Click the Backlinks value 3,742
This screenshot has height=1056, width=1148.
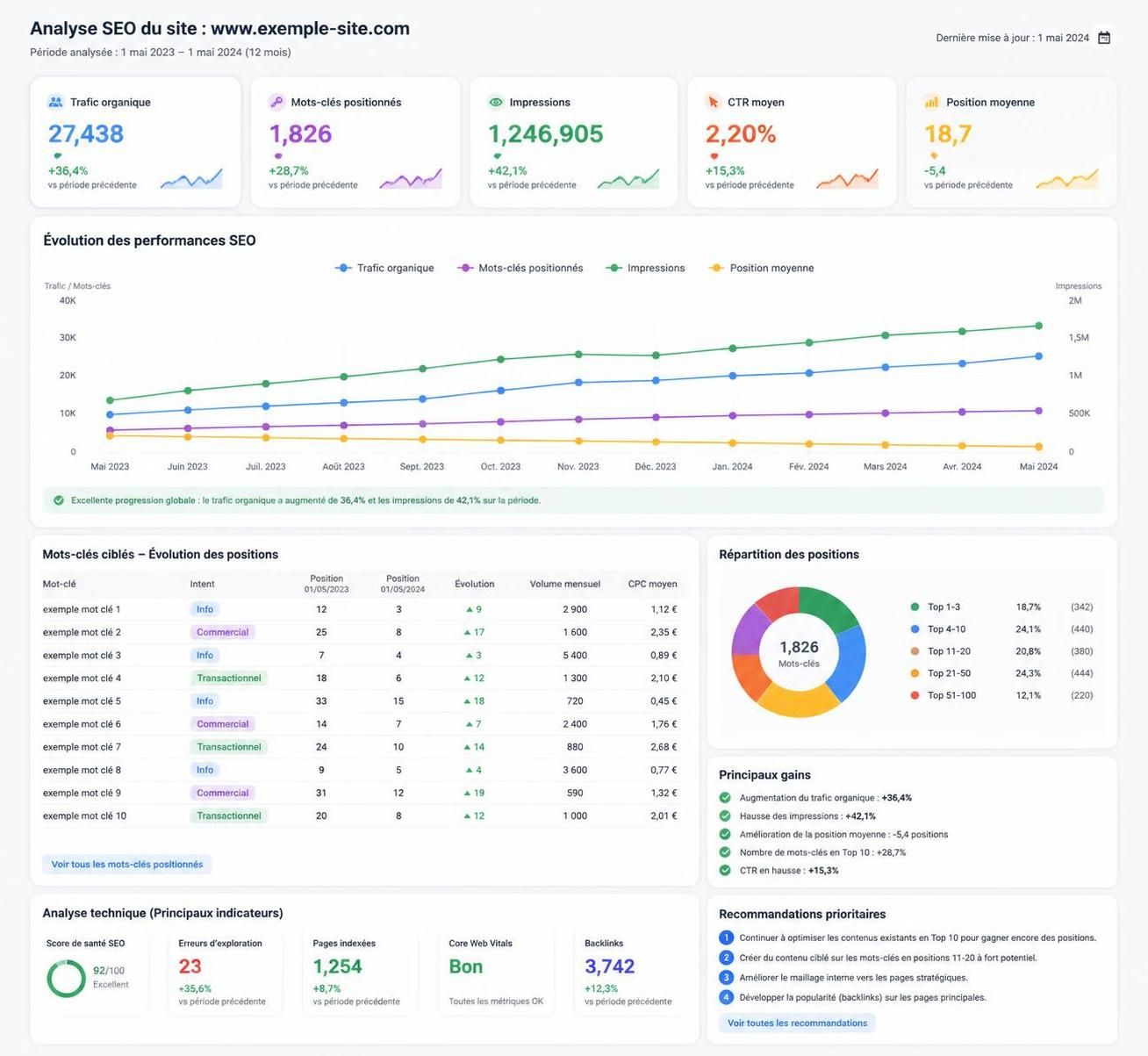click(610, 966)
